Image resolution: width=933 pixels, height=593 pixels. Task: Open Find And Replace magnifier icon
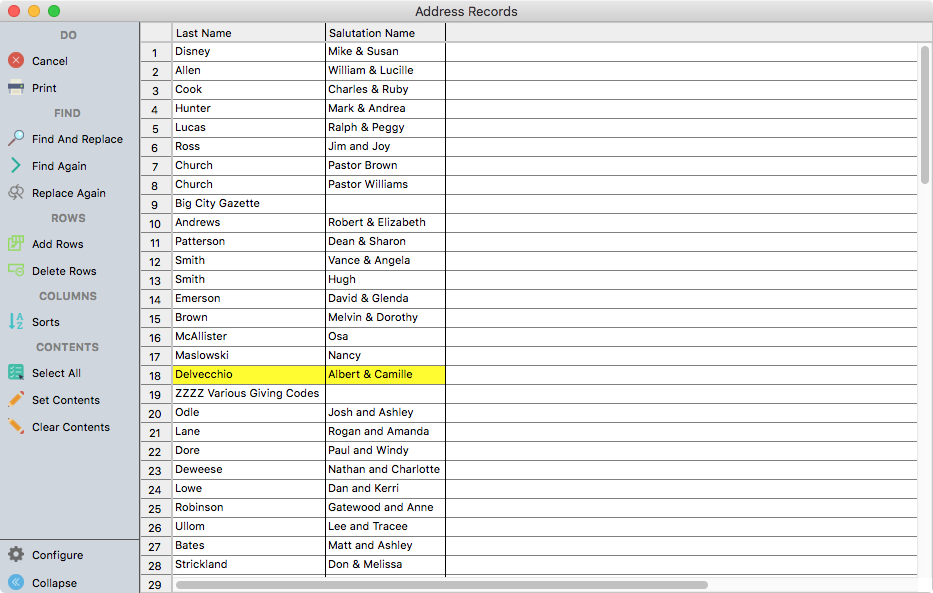pyautogui.click(x=16, y=139)
